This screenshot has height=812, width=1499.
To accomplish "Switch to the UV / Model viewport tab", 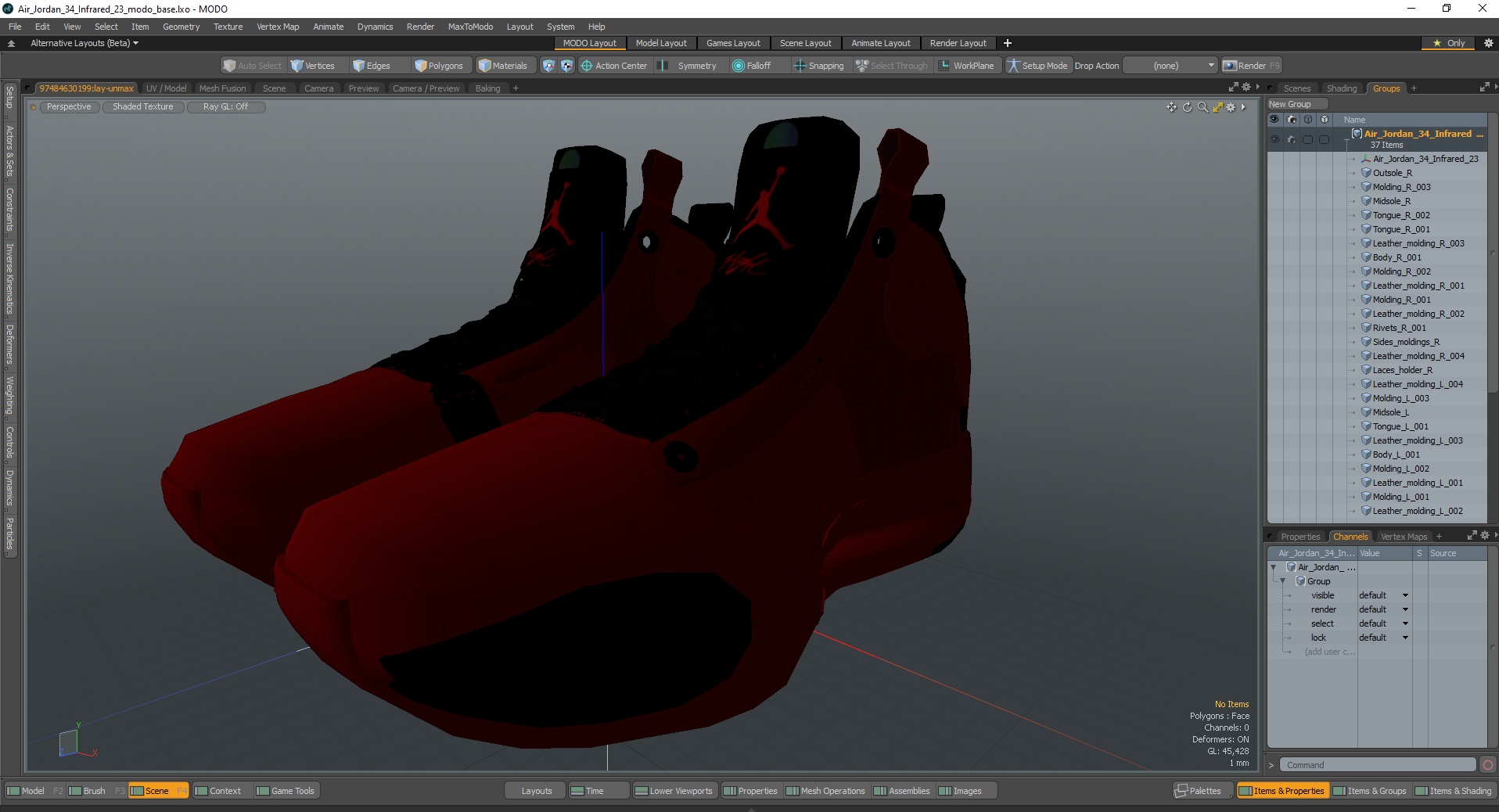I will (x=166, y=88).
